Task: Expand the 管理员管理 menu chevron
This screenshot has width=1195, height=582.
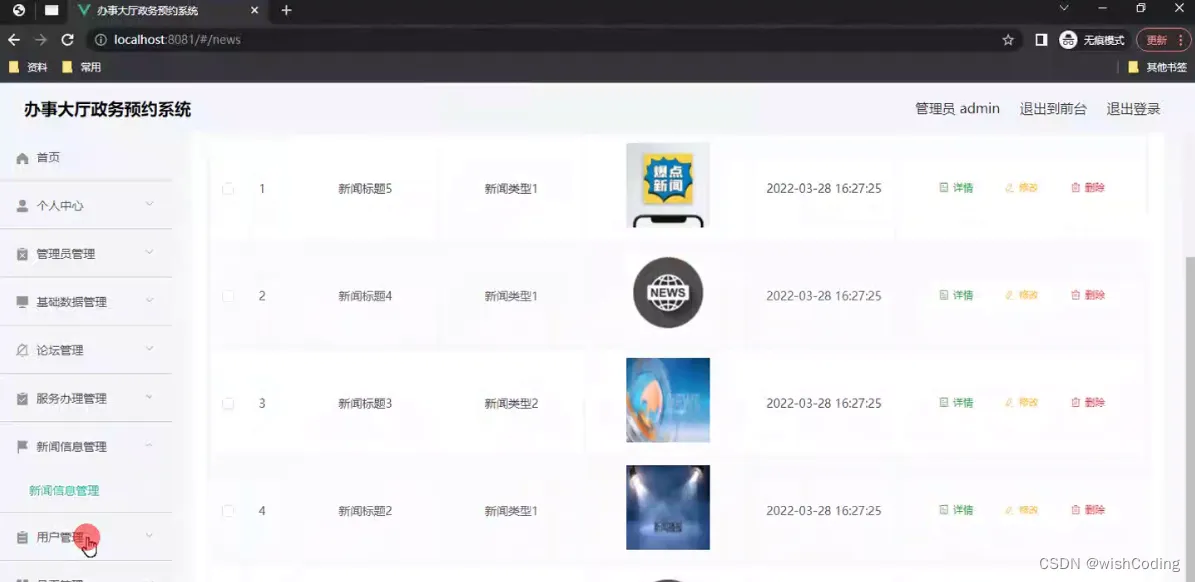Action: pyautogui.click(x=149, y=252)
